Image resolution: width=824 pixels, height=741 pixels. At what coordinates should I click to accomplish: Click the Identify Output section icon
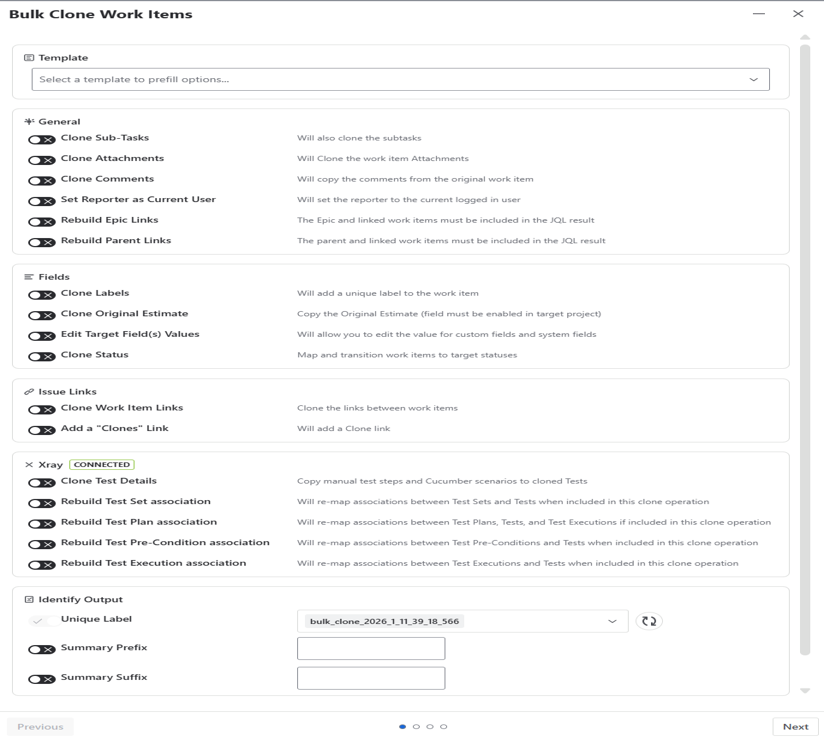29,600
